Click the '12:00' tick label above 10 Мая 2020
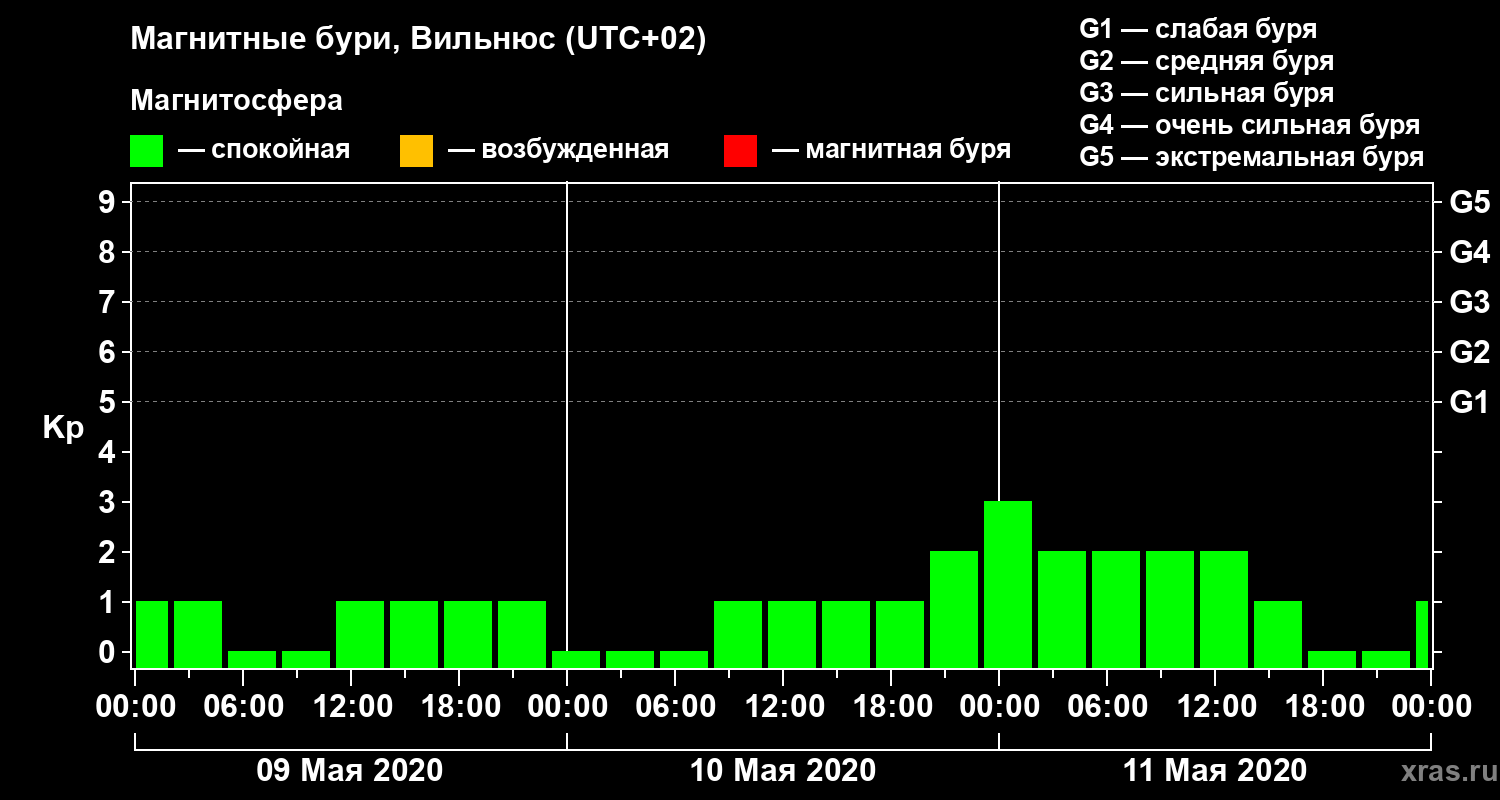The width and height of the screenshot is (1500, 800). [783, 707]
